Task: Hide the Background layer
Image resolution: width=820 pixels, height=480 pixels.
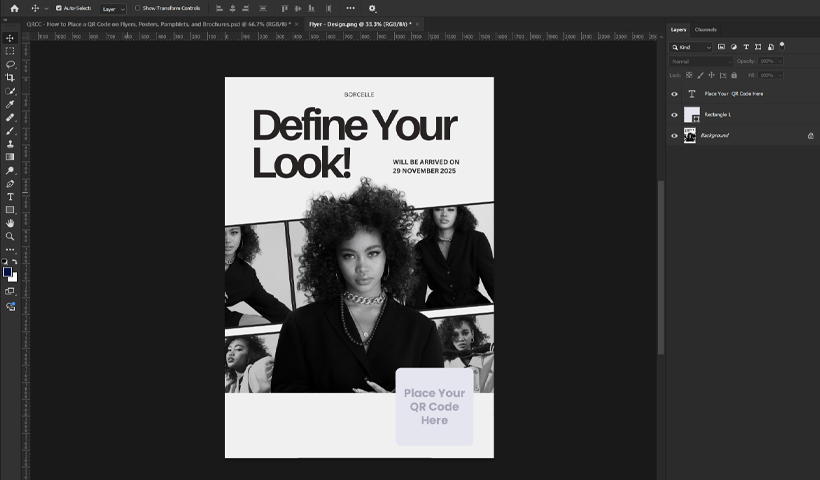Action: coord(674,136)
